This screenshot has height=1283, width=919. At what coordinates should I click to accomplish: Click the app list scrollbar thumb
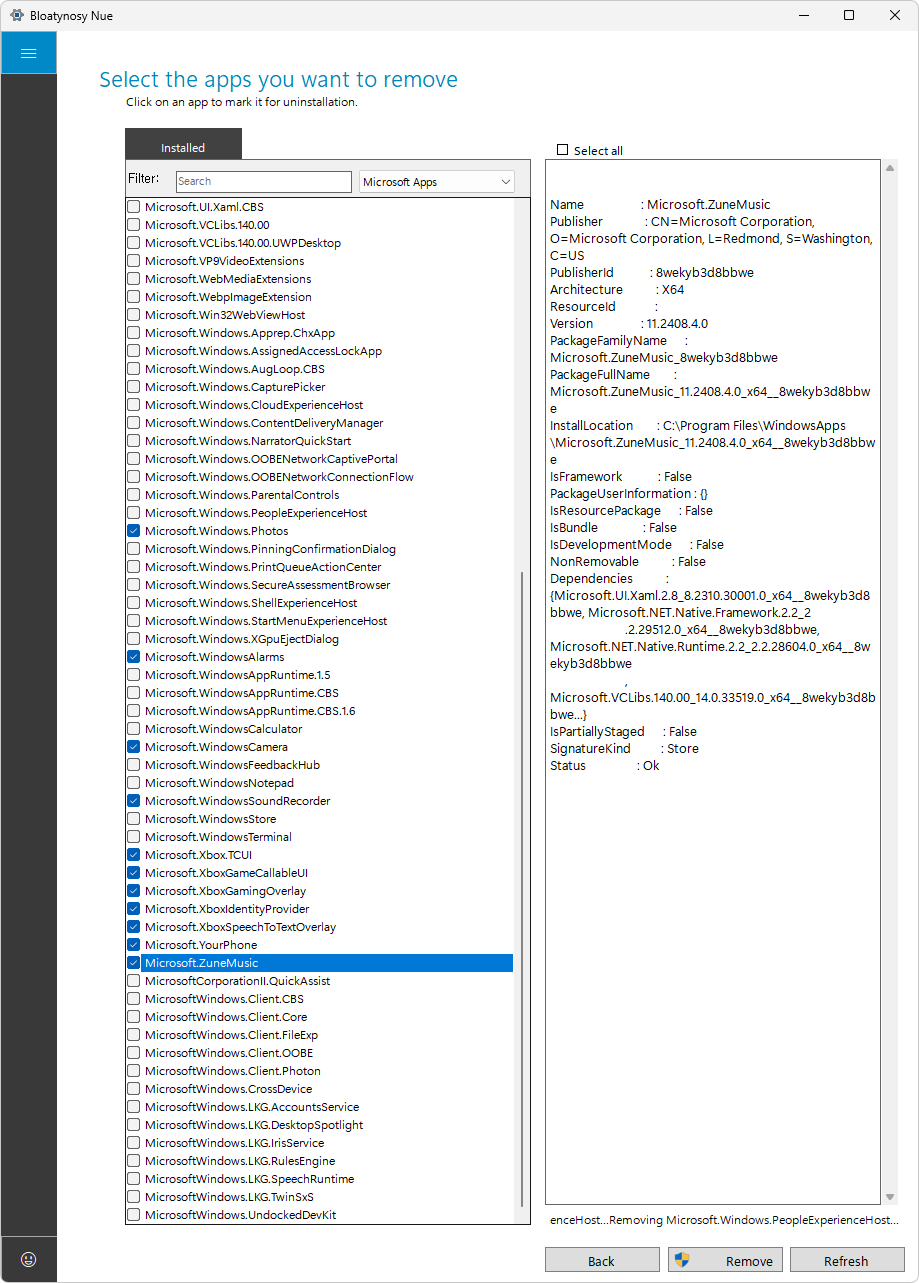[520, 890]
